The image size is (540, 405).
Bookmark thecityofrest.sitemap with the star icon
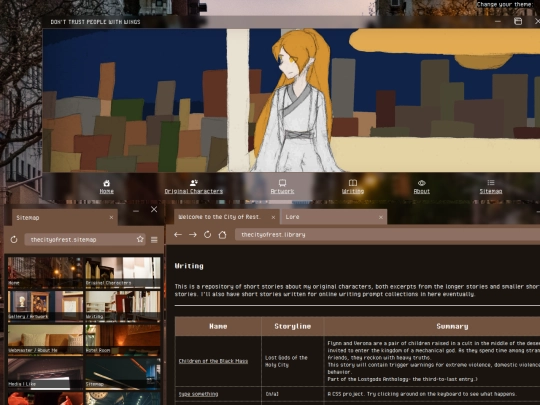pyautogui.click(x=140, y=239)
